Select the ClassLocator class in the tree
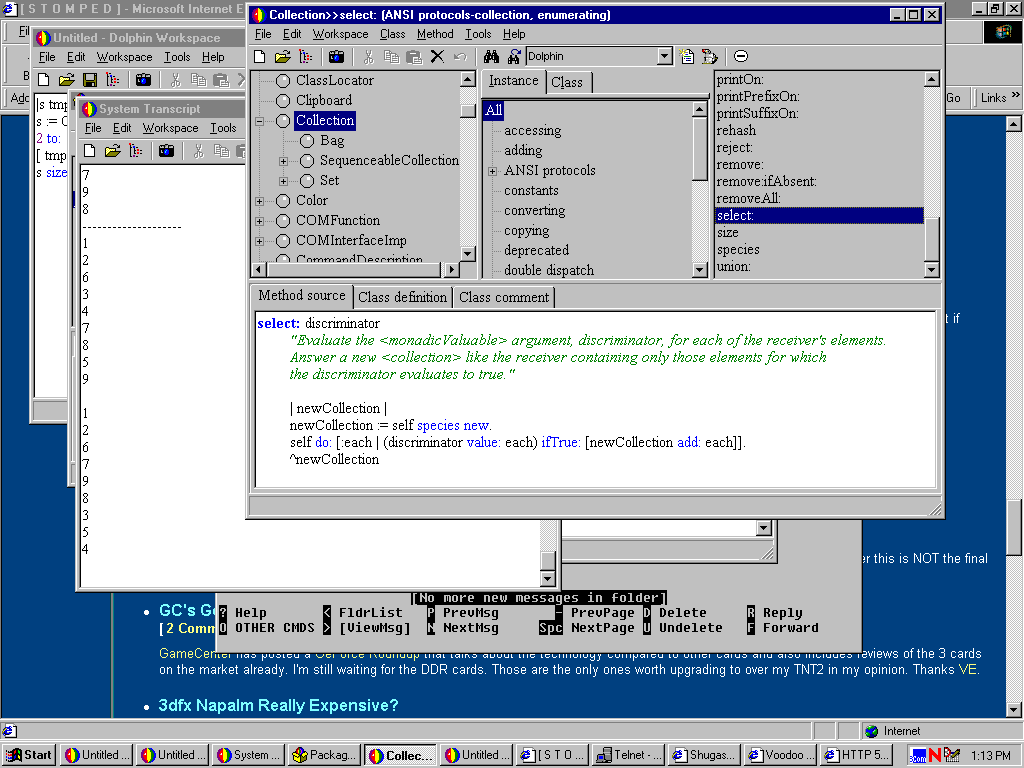The image size is (1024, 768). (335, 80)
